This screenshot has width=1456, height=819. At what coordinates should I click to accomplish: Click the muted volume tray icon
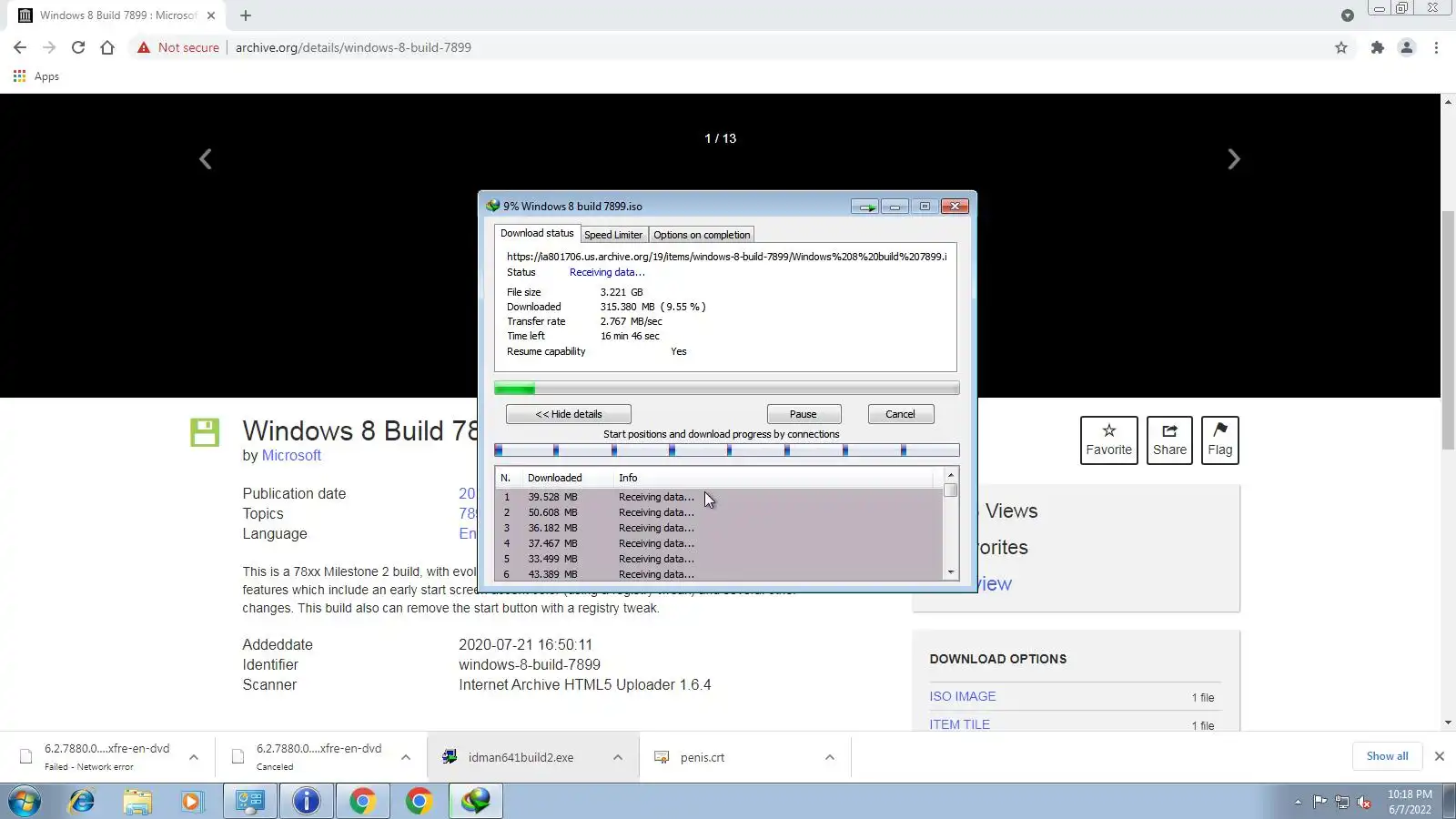[x=1363, y=802]
